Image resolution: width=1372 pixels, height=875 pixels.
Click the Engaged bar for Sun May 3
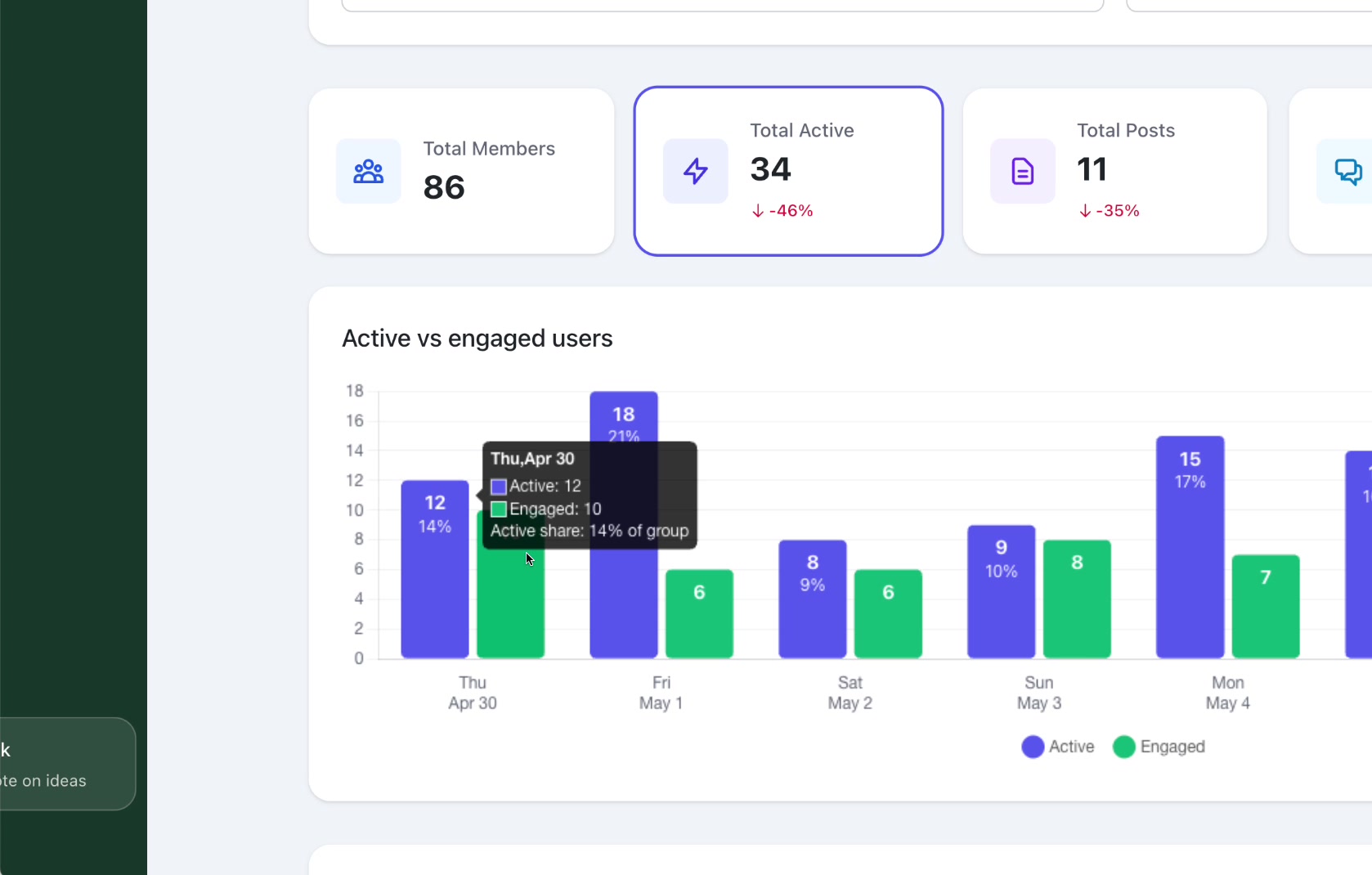pos(1077,599)
